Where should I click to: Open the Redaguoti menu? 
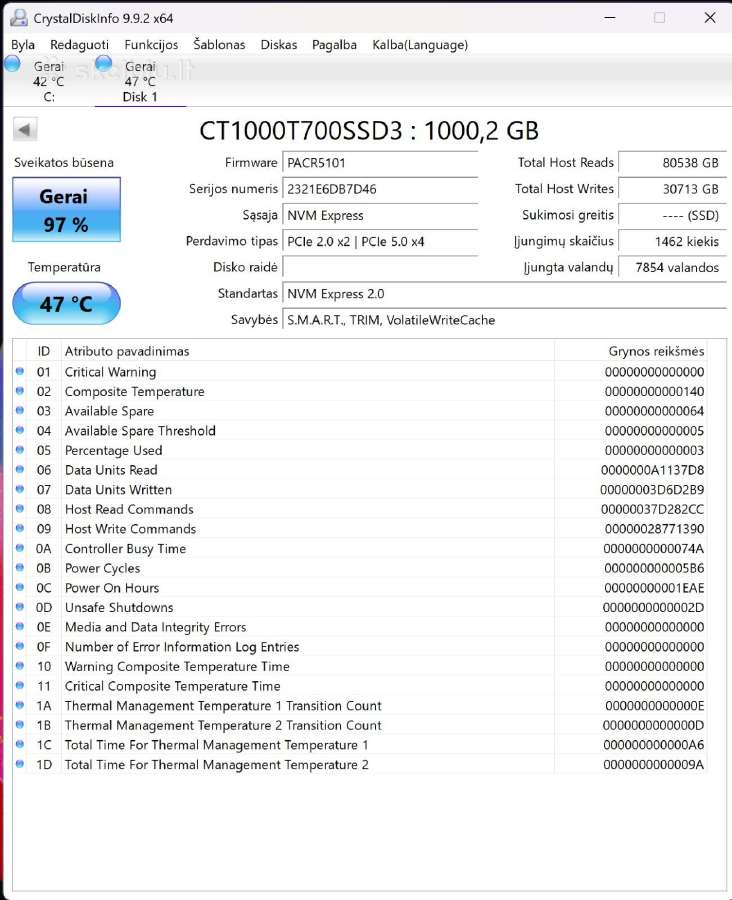(x=79, y=45)
